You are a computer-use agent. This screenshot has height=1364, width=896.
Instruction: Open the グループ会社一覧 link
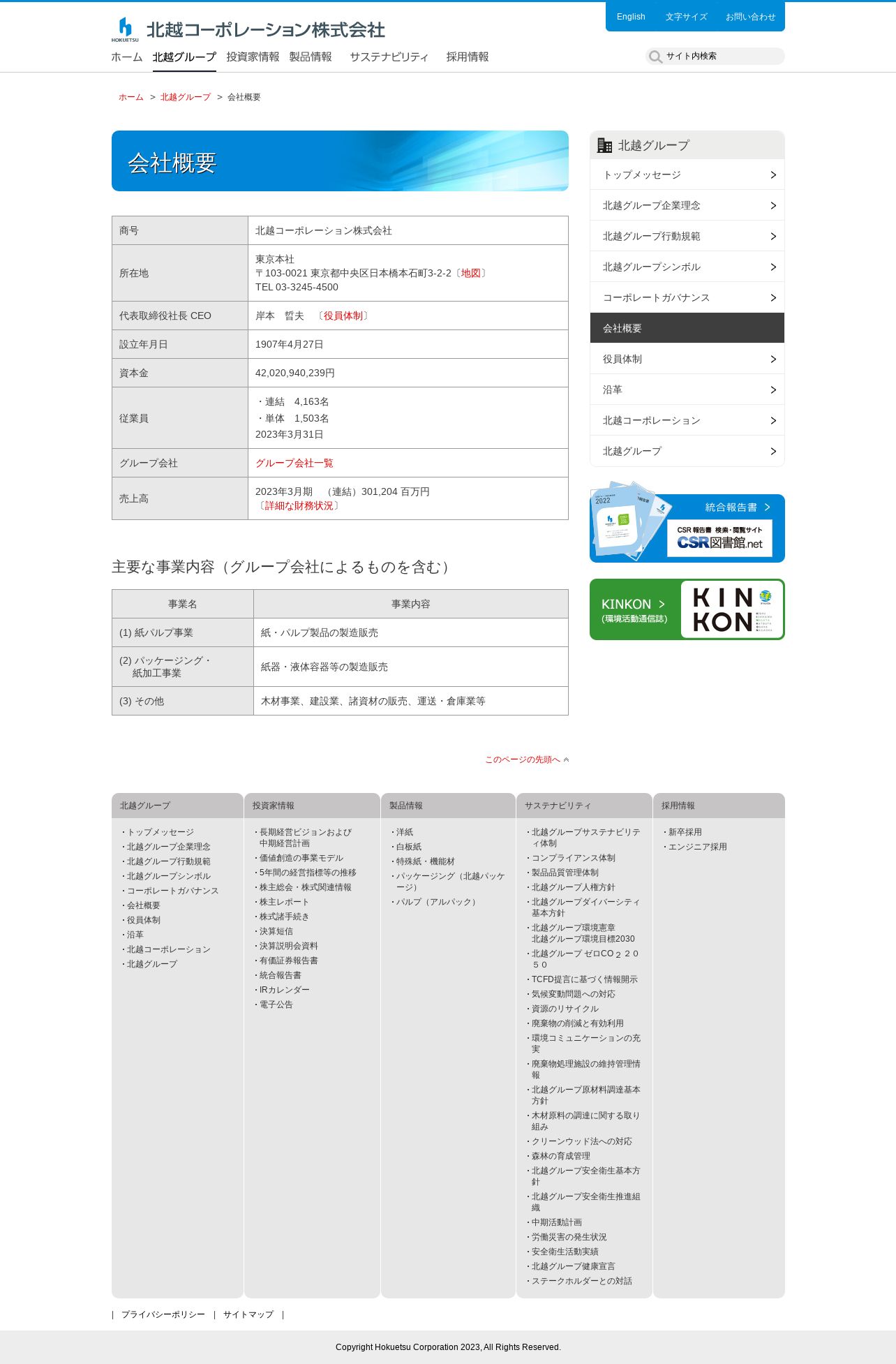[294, 463]
